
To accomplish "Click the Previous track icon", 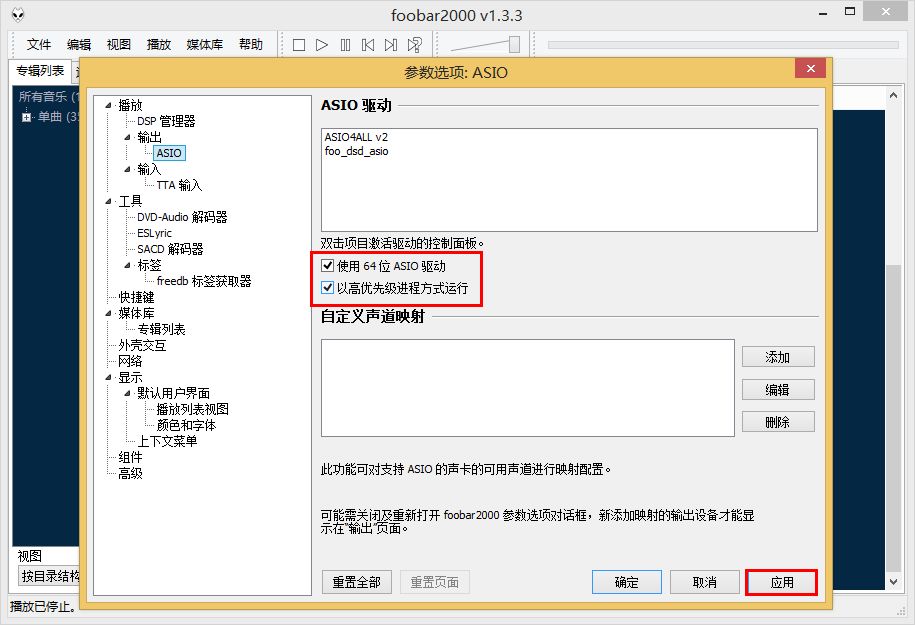I will 368,45.
